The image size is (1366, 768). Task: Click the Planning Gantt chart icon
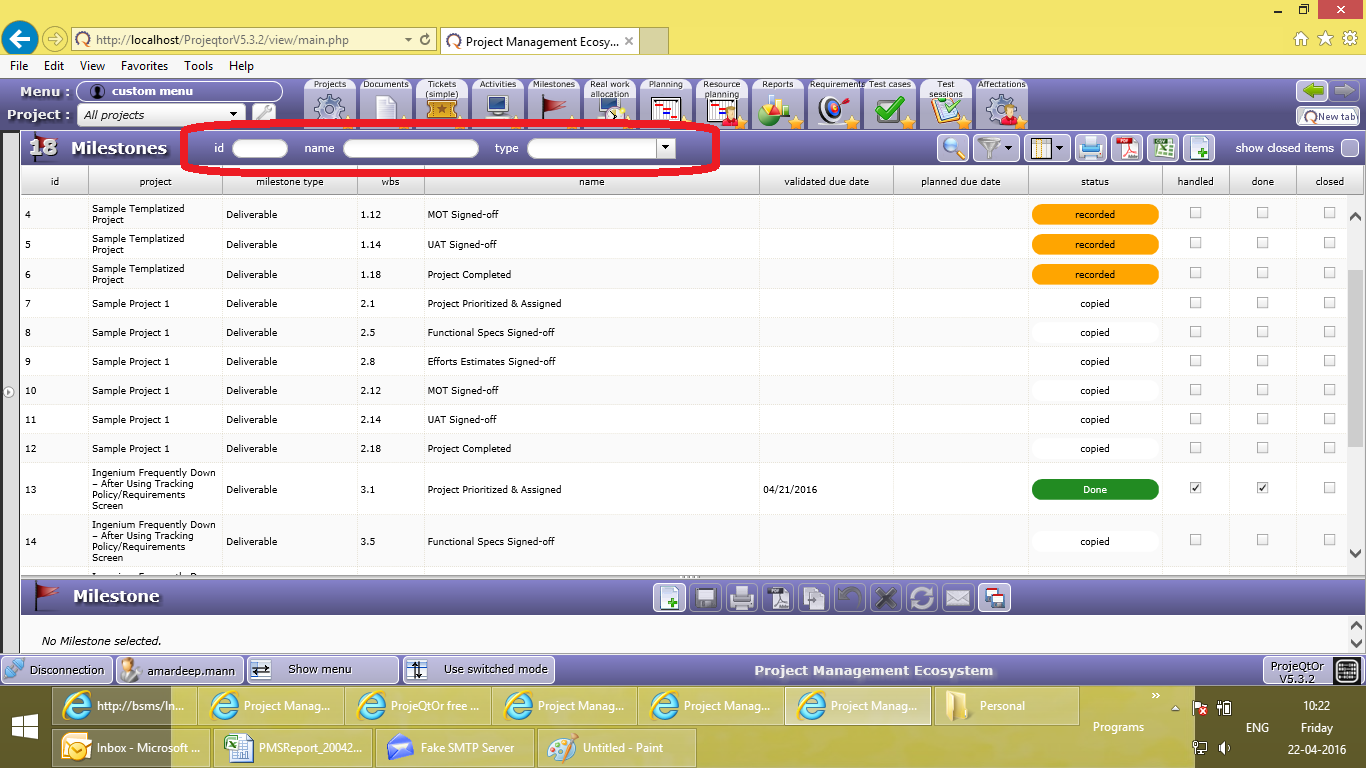[665, 106]
